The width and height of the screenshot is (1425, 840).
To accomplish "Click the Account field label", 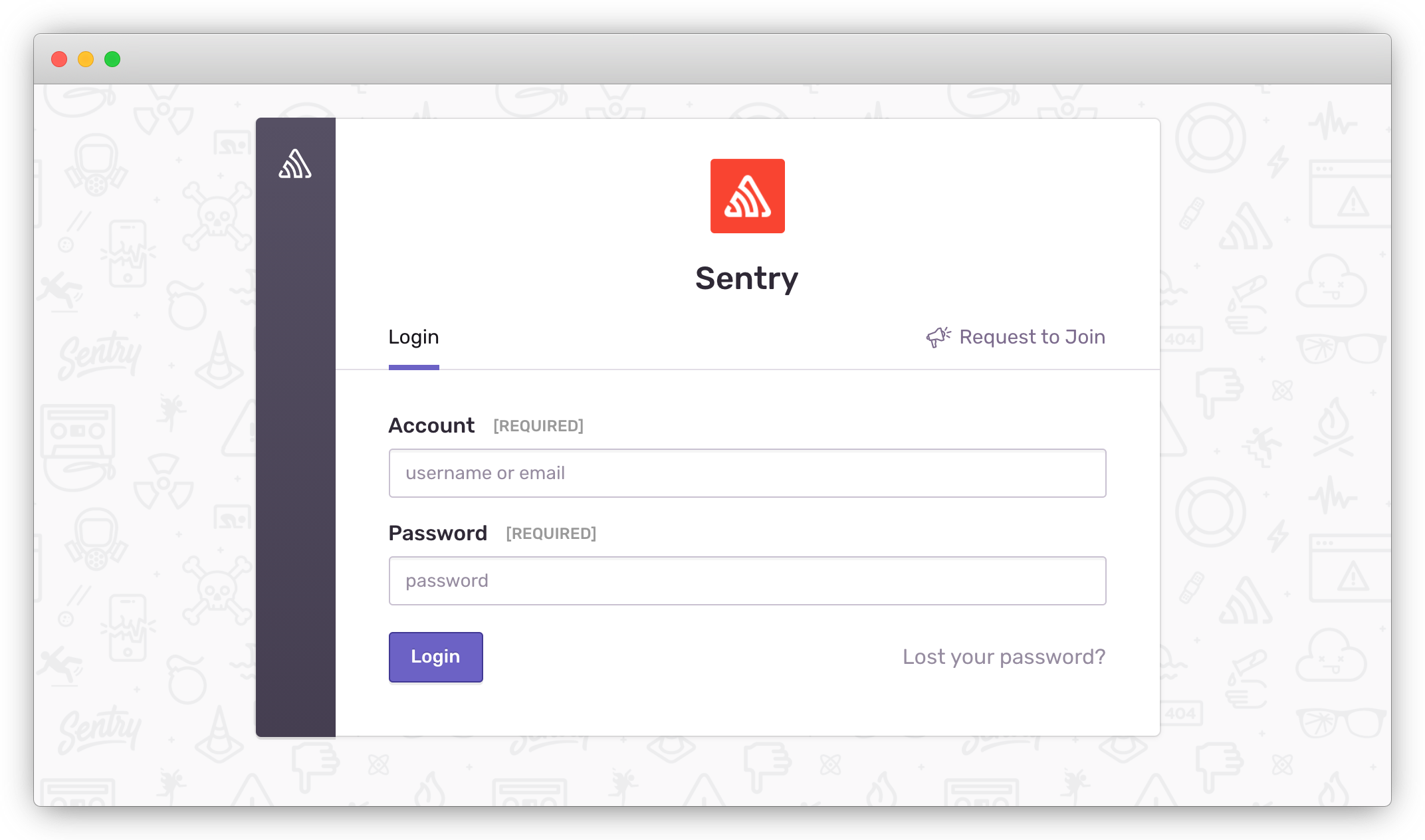I will pos(431,425).
